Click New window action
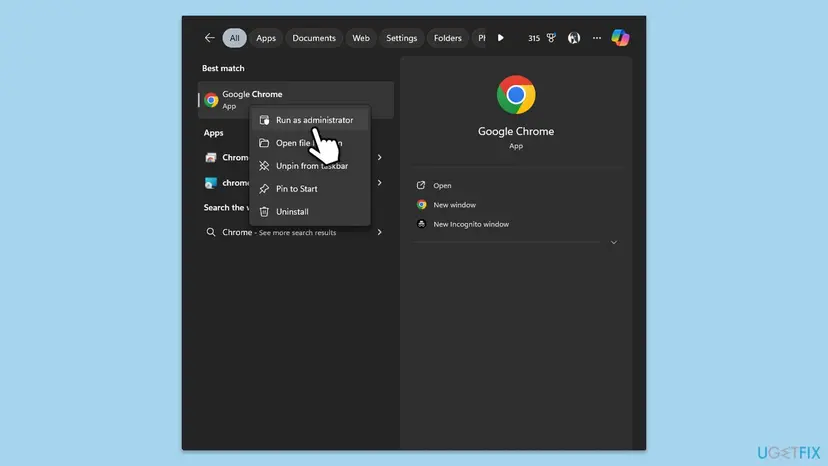 pos(454,205)
